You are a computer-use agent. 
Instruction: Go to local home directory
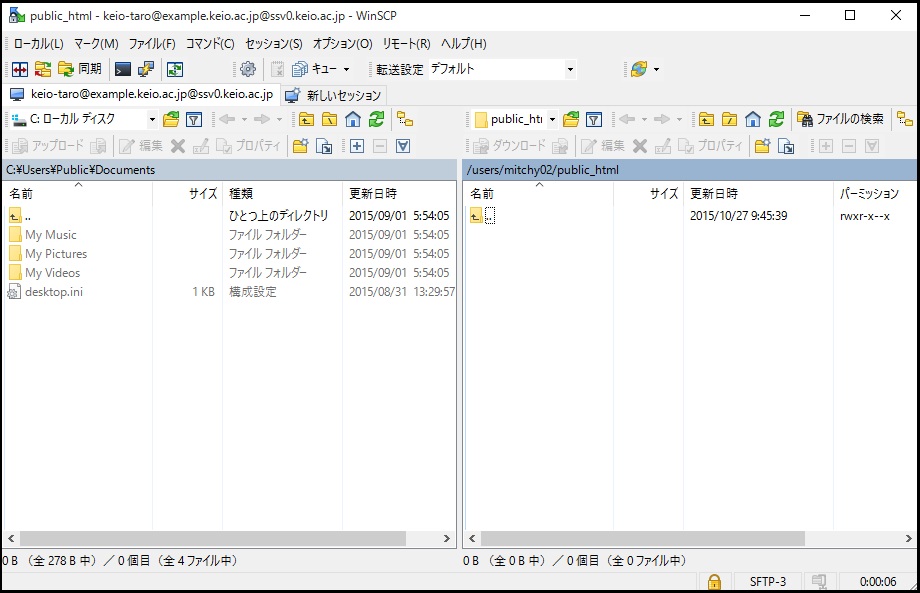click(x=353, y=119)
